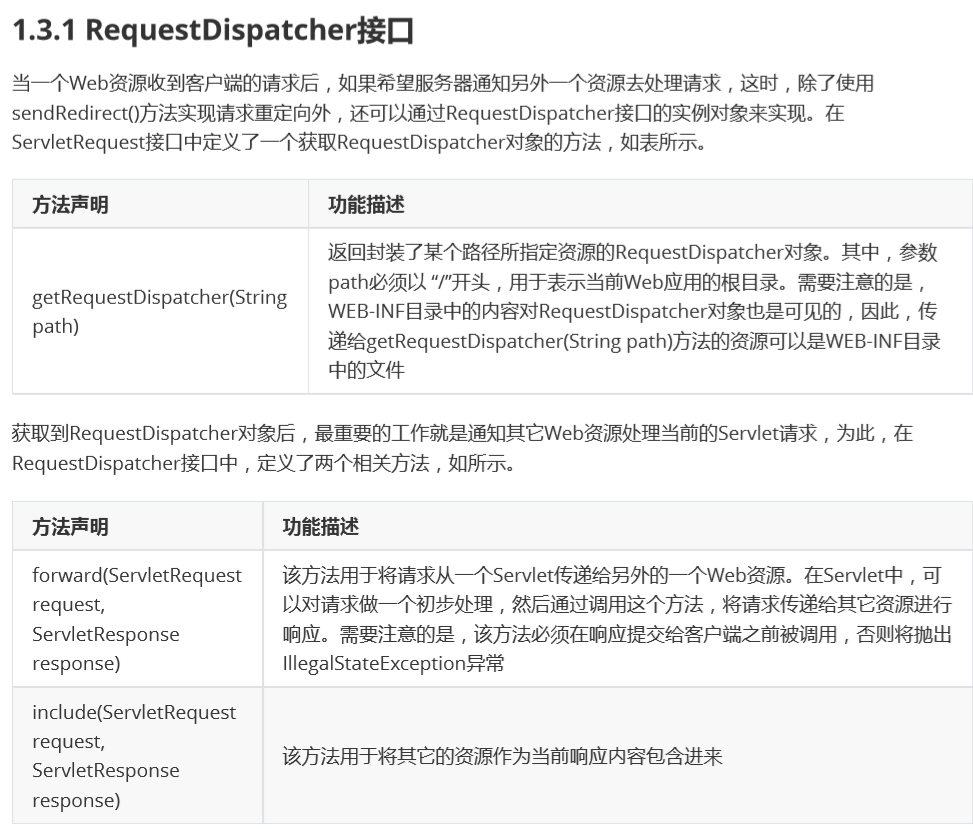Click paragraph starting 当一个Web资源收到客户端
This screenshot has height=829, width=973.
(x=443, y=113)
